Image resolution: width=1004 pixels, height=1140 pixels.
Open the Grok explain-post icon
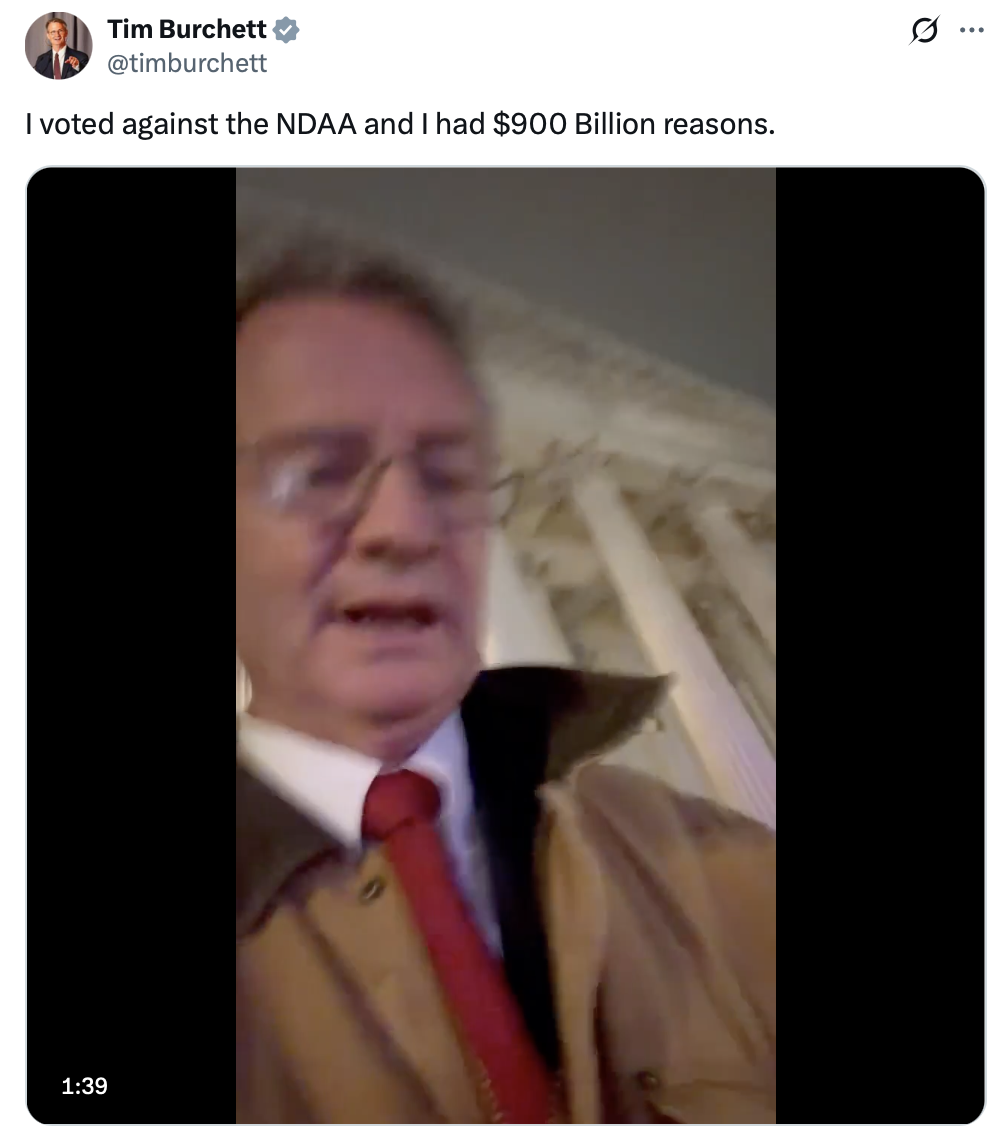coord(924,31)
